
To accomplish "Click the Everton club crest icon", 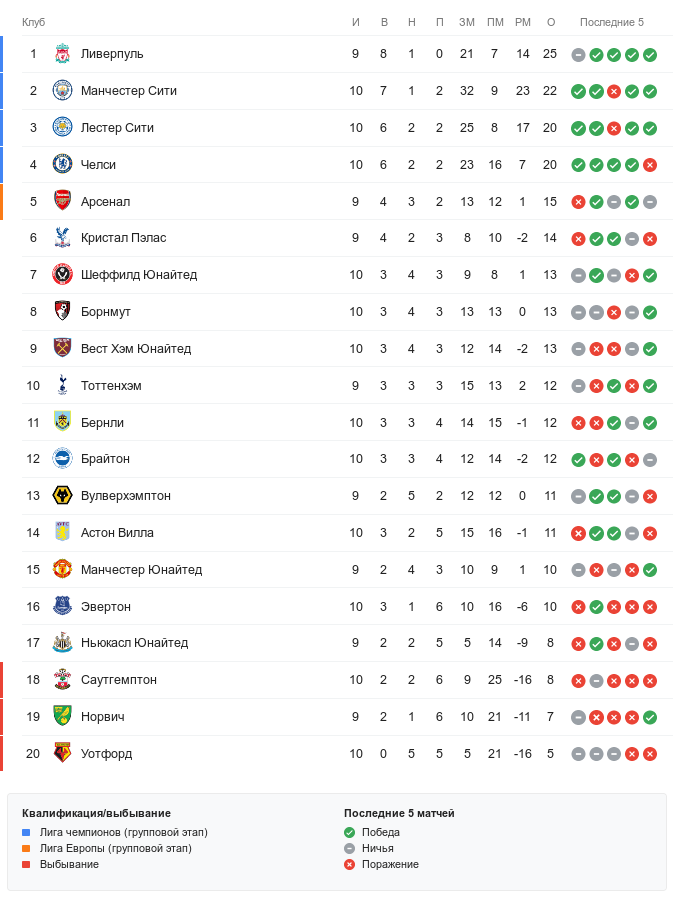I will pyautogui.click(x=62, y=606).
